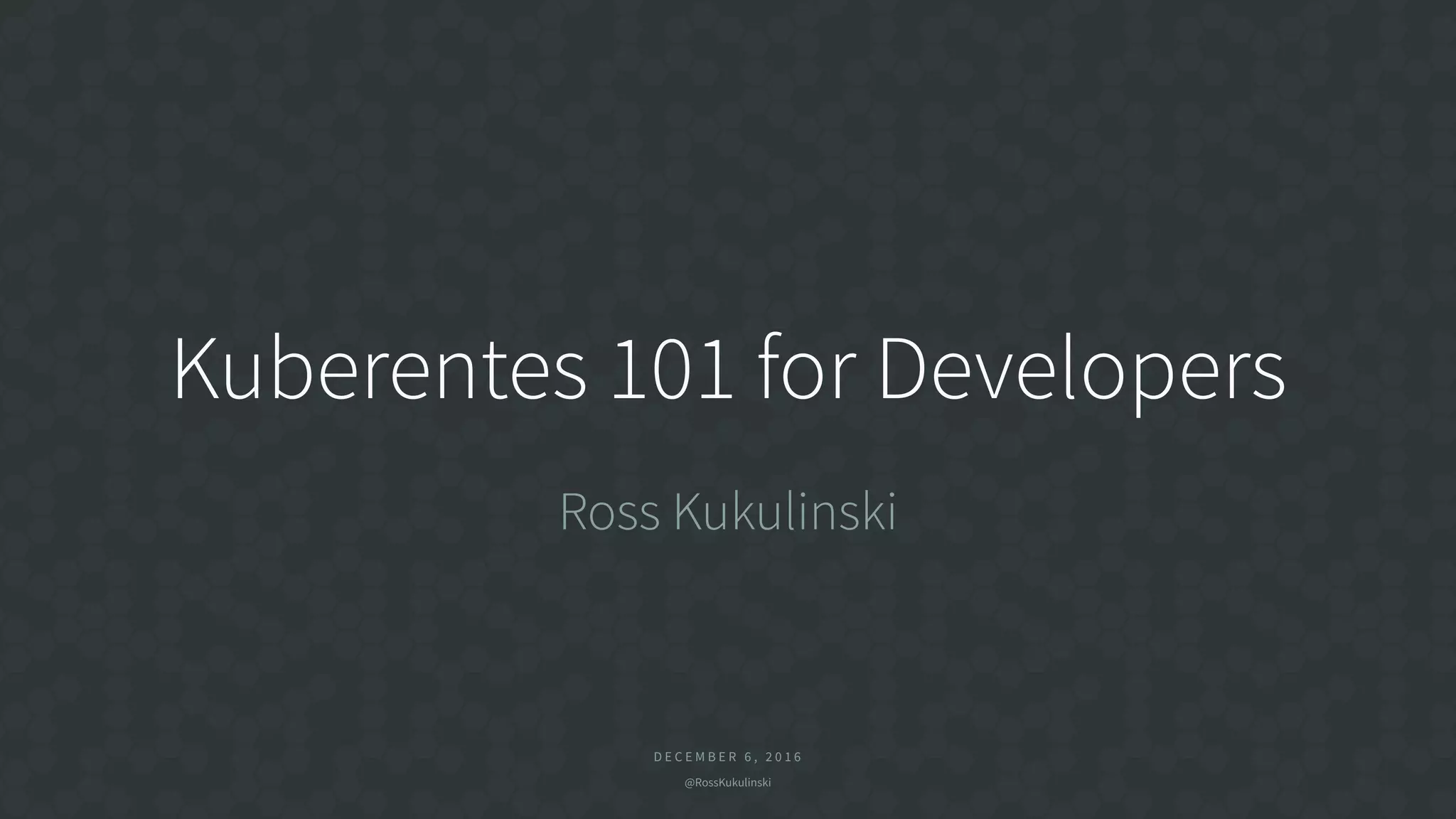Screen dimensions: 1456x819
Task: Click the word Kuberentes in the title
Action: coord(380,370)
